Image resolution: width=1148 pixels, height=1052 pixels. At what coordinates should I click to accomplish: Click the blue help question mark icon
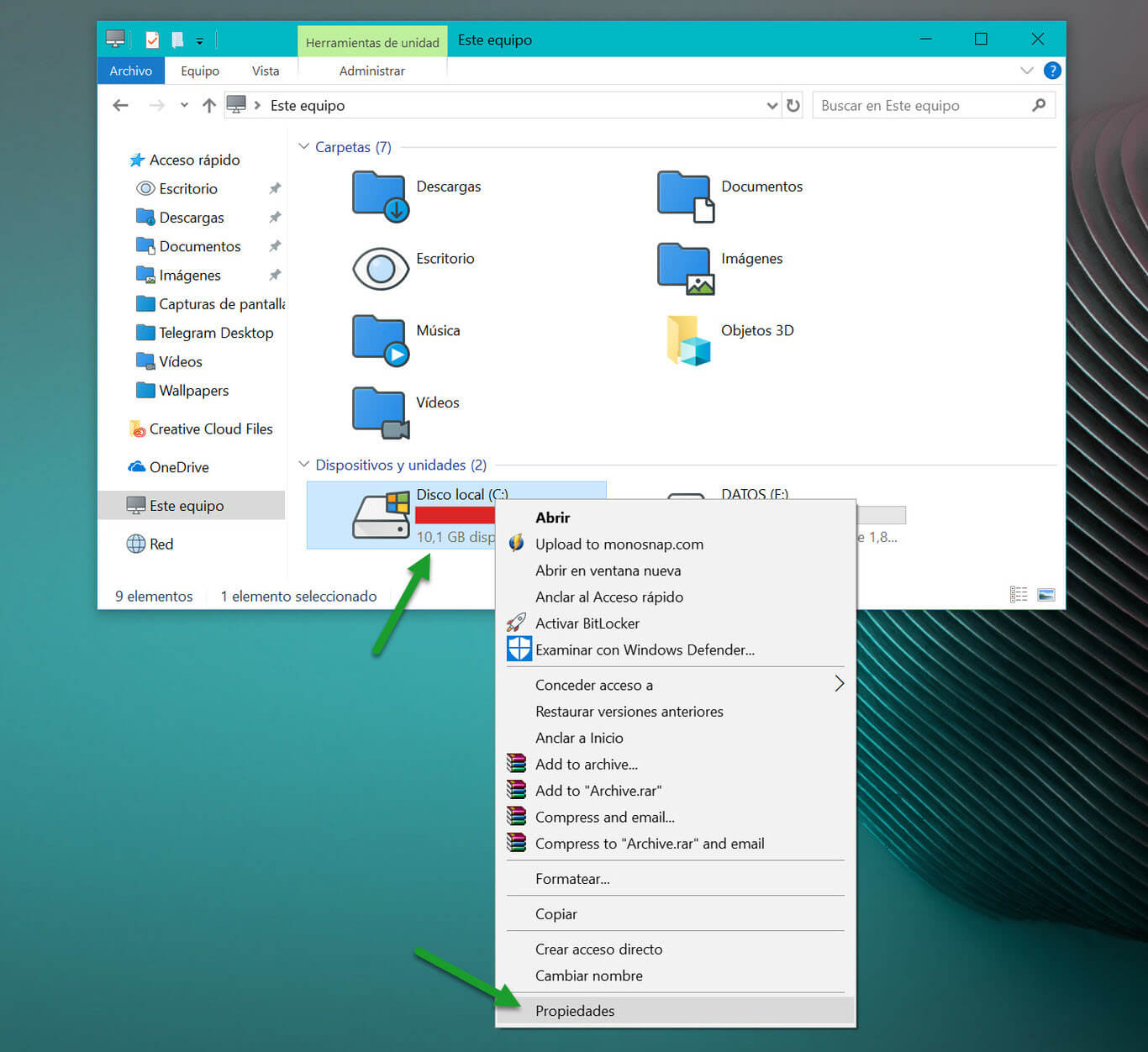(1051, 71)
